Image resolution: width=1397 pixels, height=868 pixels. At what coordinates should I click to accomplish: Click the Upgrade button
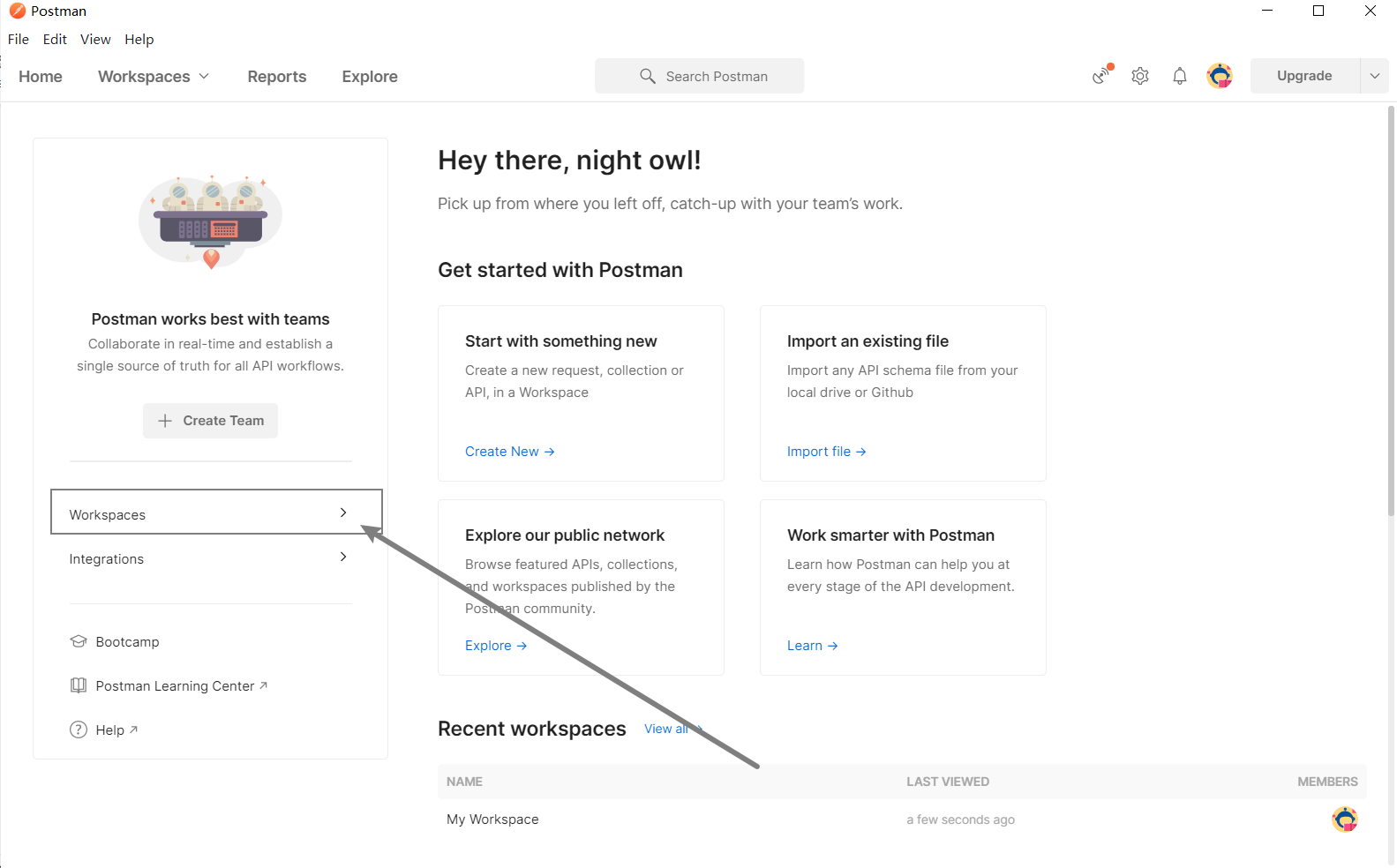(x=1304, y=76)
